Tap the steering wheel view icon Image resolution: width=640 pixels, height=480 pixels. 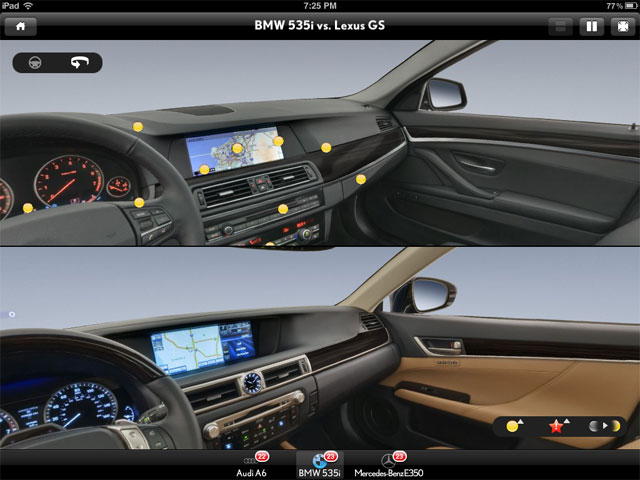(38, 63)
